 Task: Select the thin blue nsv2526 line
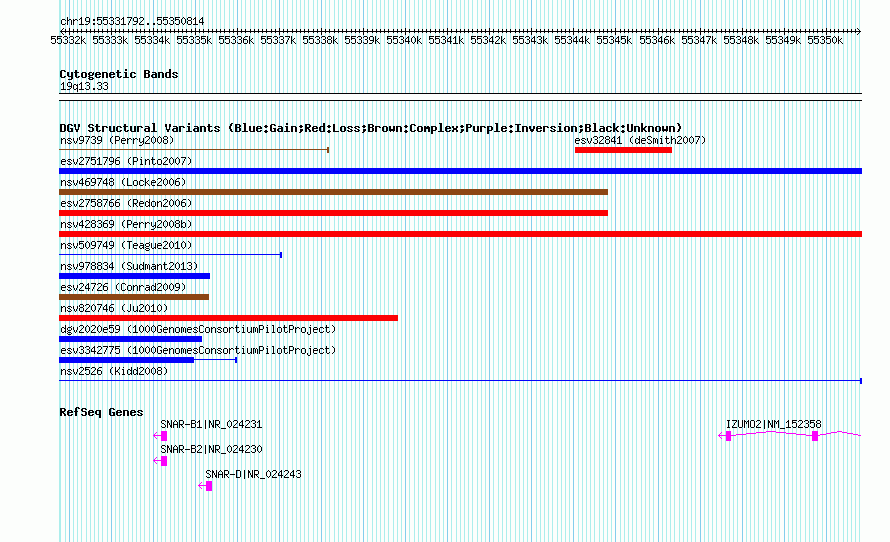pos(460,381)
